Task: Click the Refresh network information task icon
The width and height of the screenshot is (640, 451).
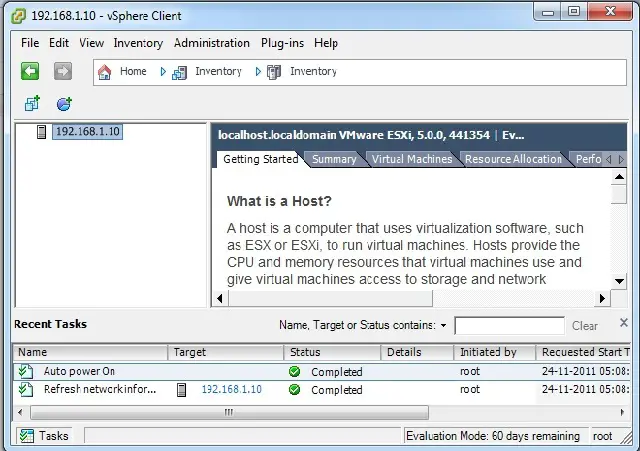Action: 26,390
